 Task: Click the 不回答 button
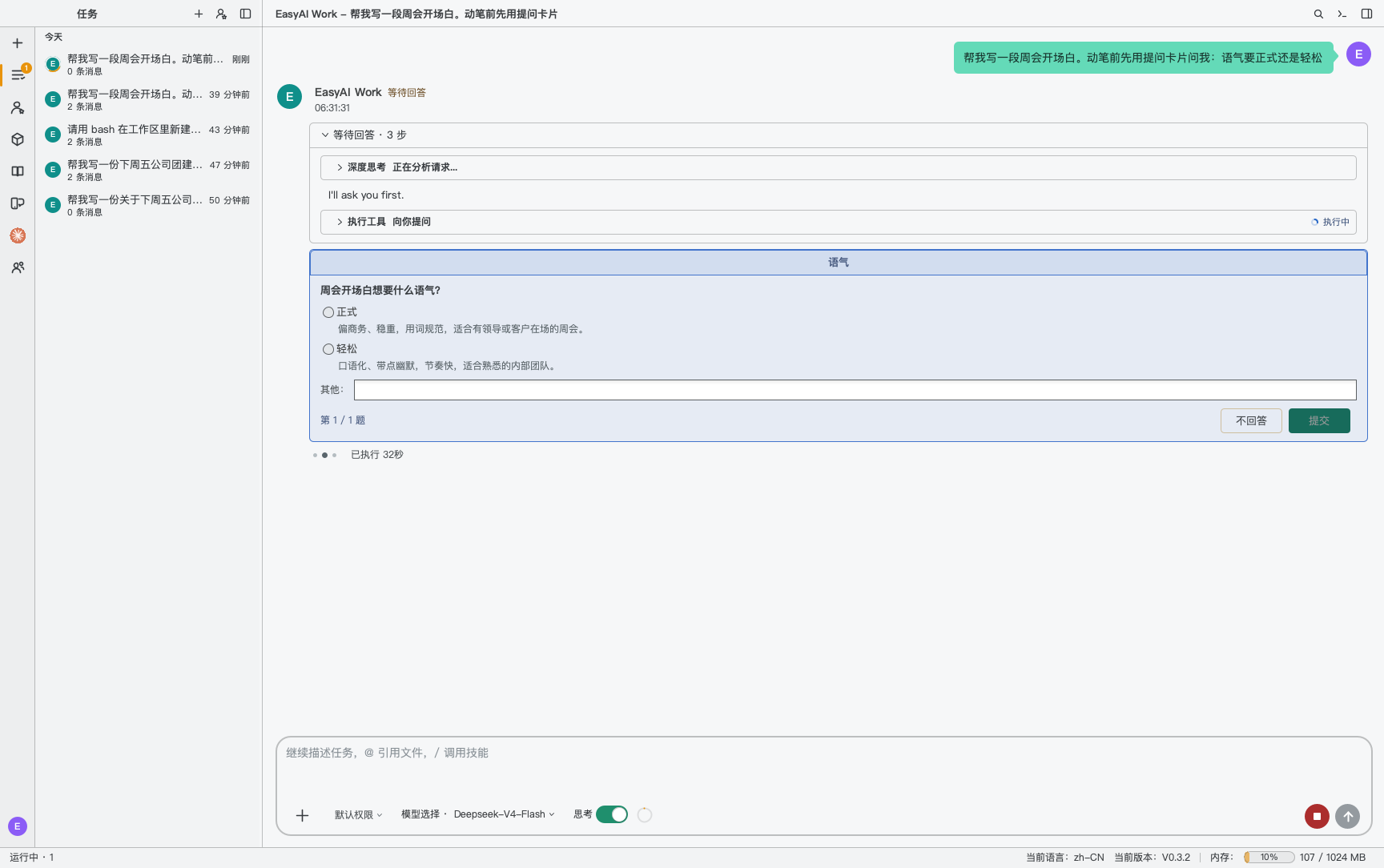point(1251,420)
